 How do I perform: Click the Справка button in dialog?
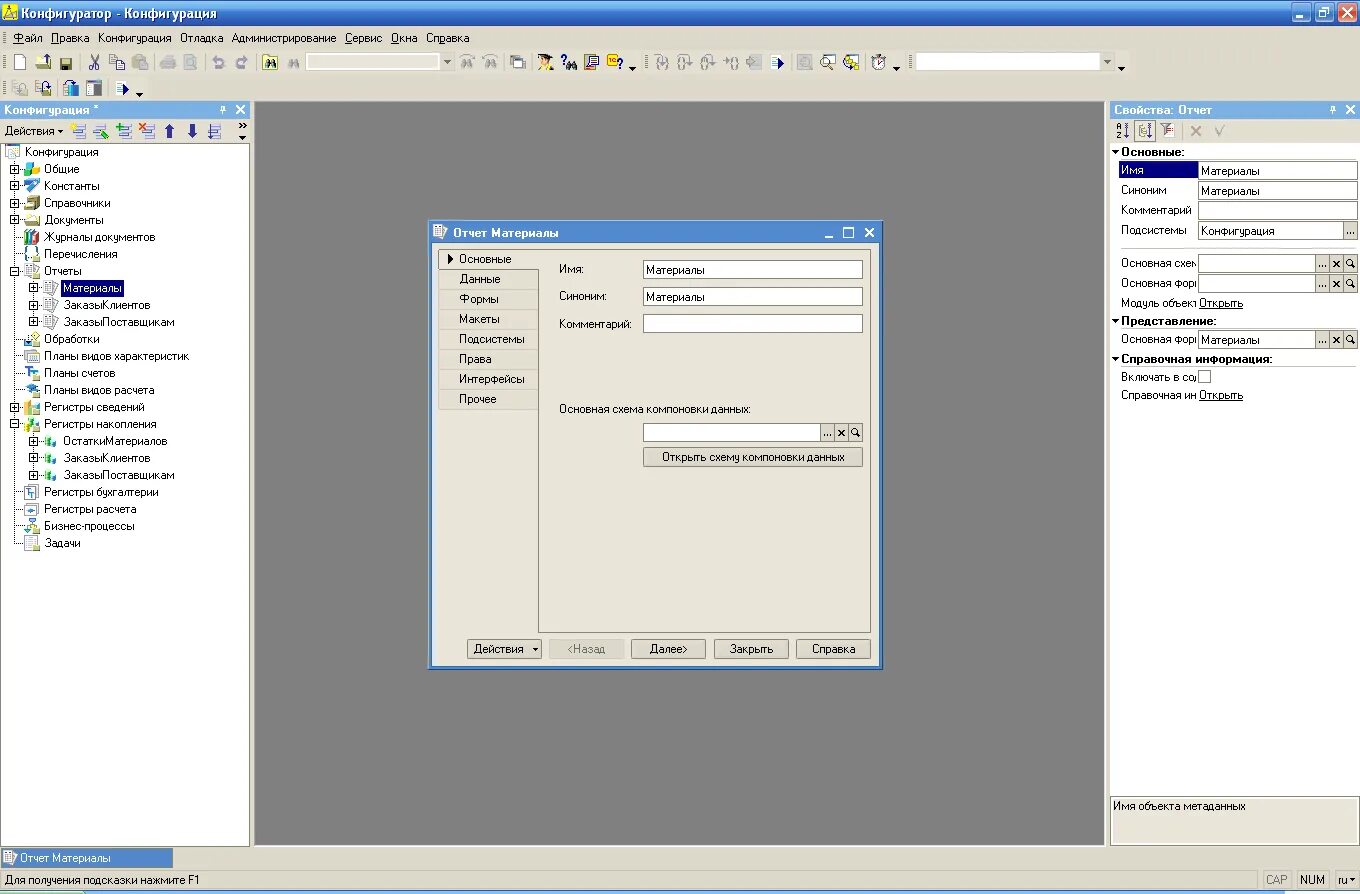point(833,649)
